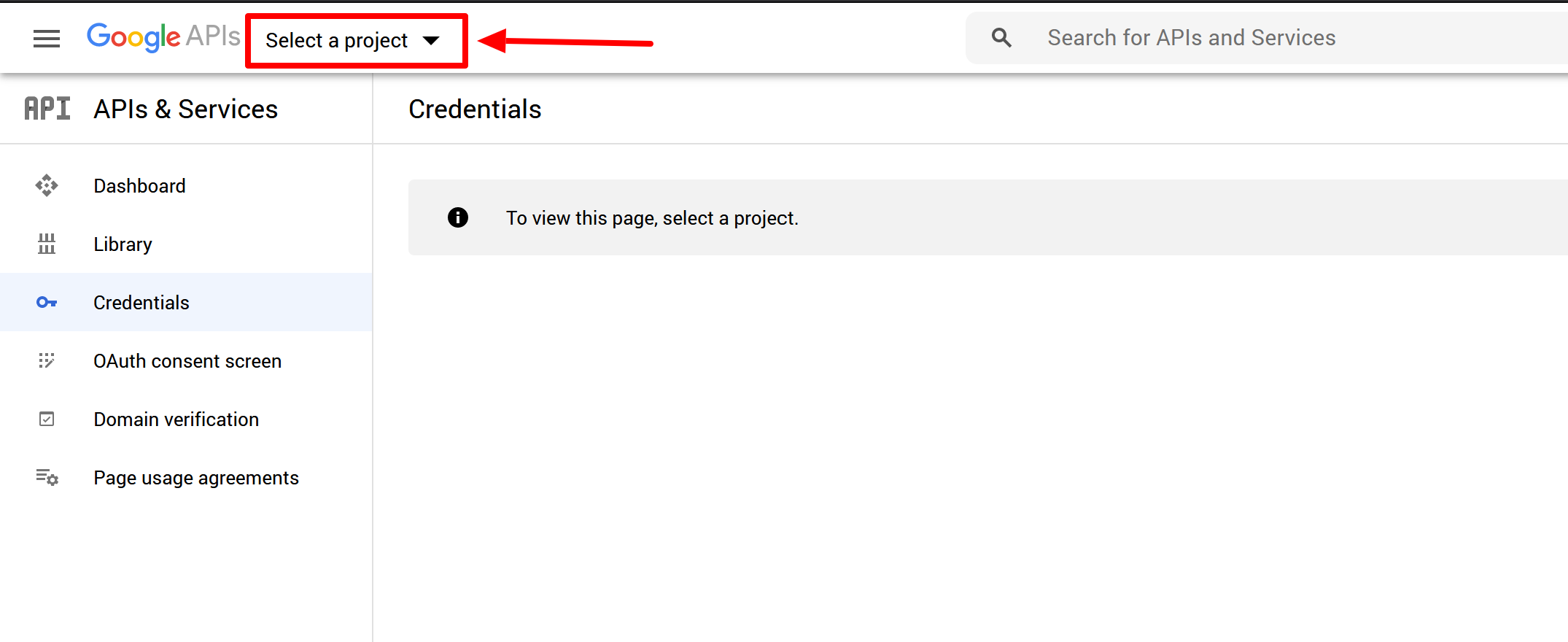Image resolution: width=1568 pixels, height=642 pixels.
Task: Navigate to Domain verification
Action: pos(176,419)
